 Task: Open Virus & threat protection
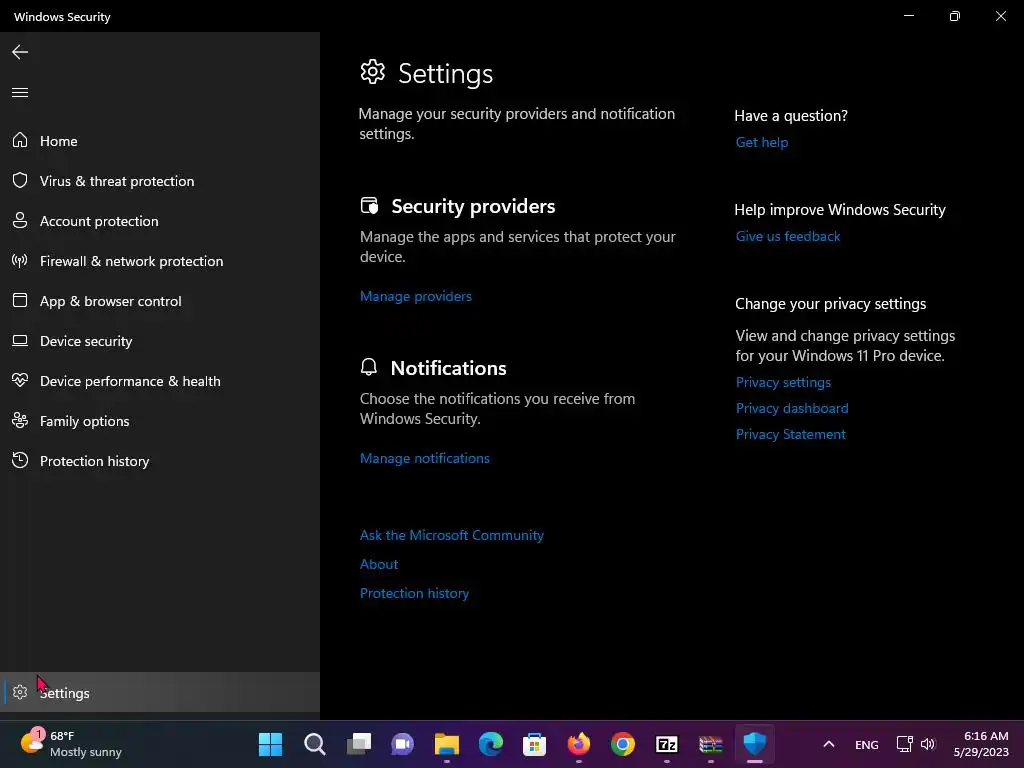pos(160,181)
